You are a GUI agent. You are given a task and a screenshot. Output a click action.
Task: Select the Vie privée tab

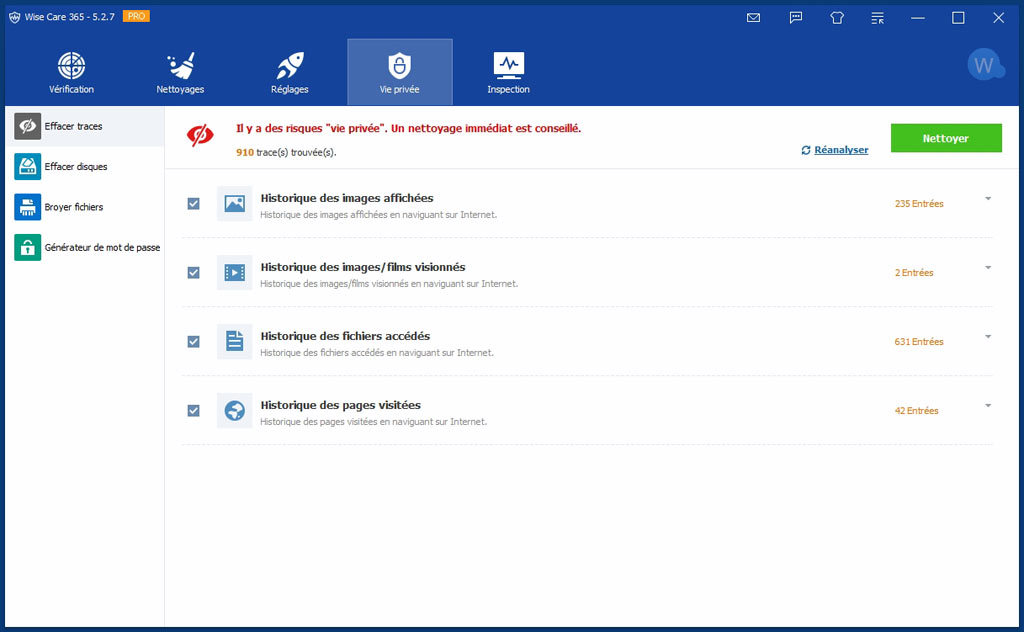[x=400, y=72]
